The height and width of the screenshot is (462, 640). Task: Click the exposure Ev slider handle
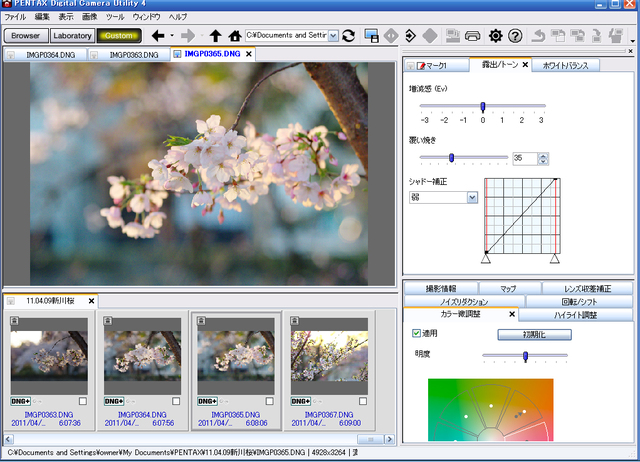[483, 107]
